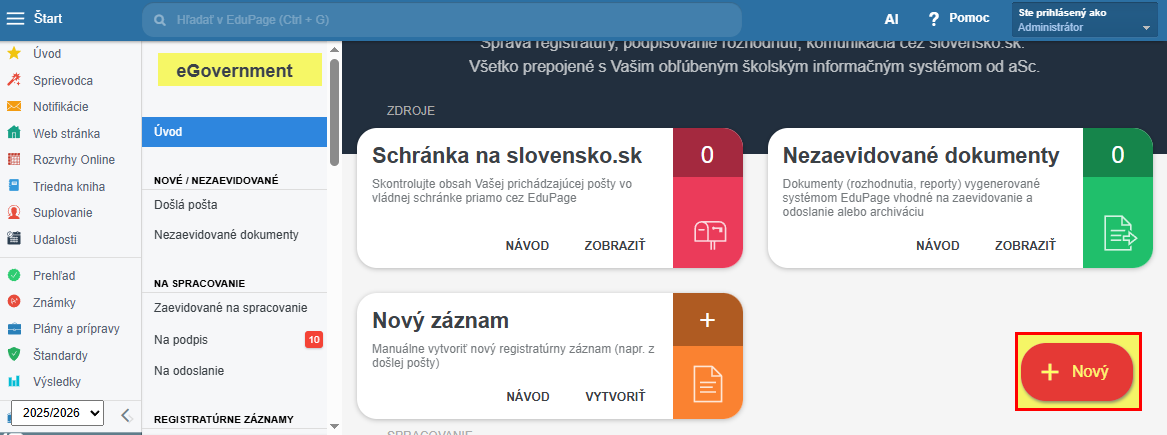Open the AI assistant in top bar
The image size is (1167, 435).
892,19
